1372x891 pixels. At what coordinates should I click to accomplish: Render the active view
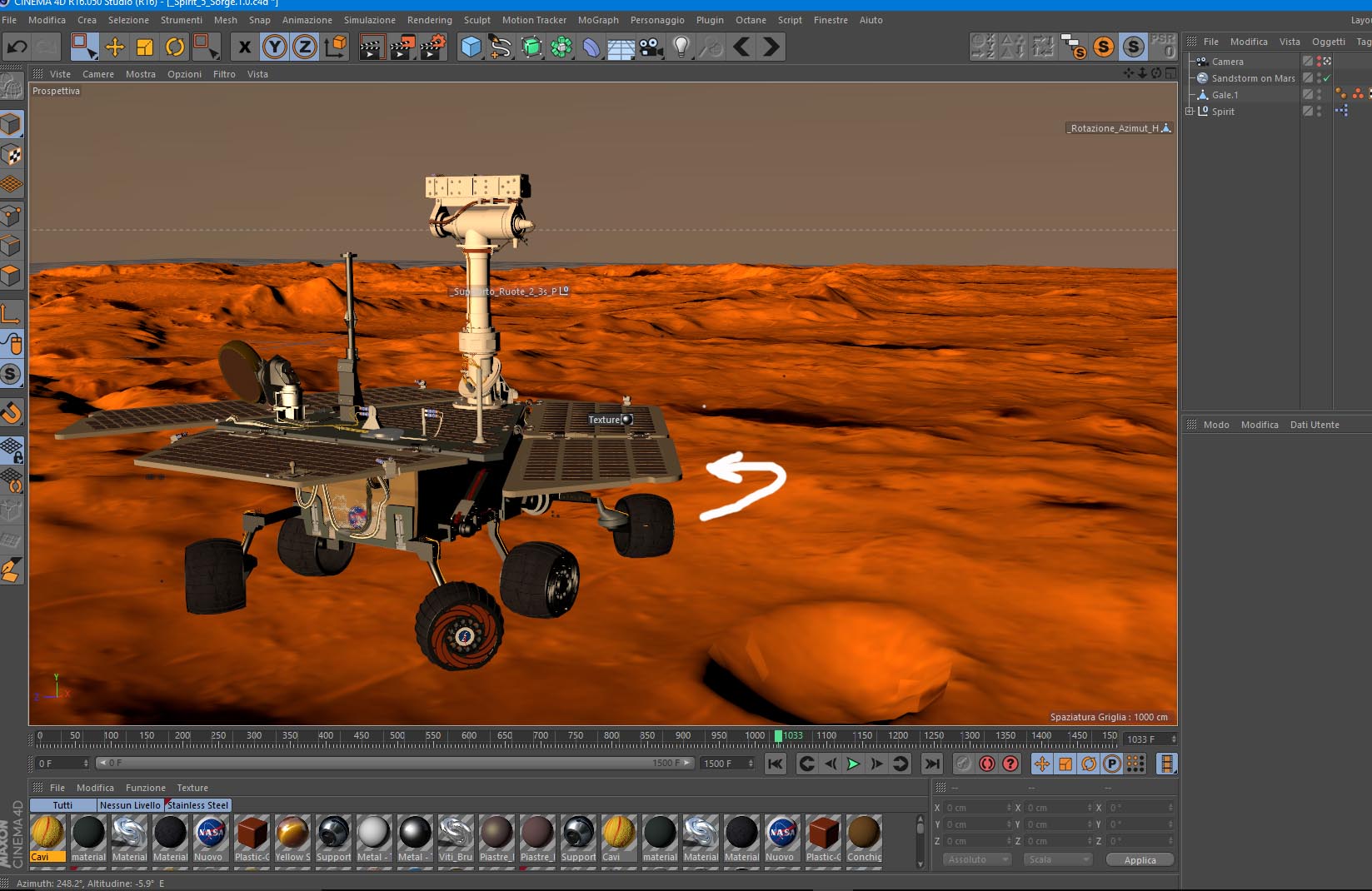pos(371,47)
